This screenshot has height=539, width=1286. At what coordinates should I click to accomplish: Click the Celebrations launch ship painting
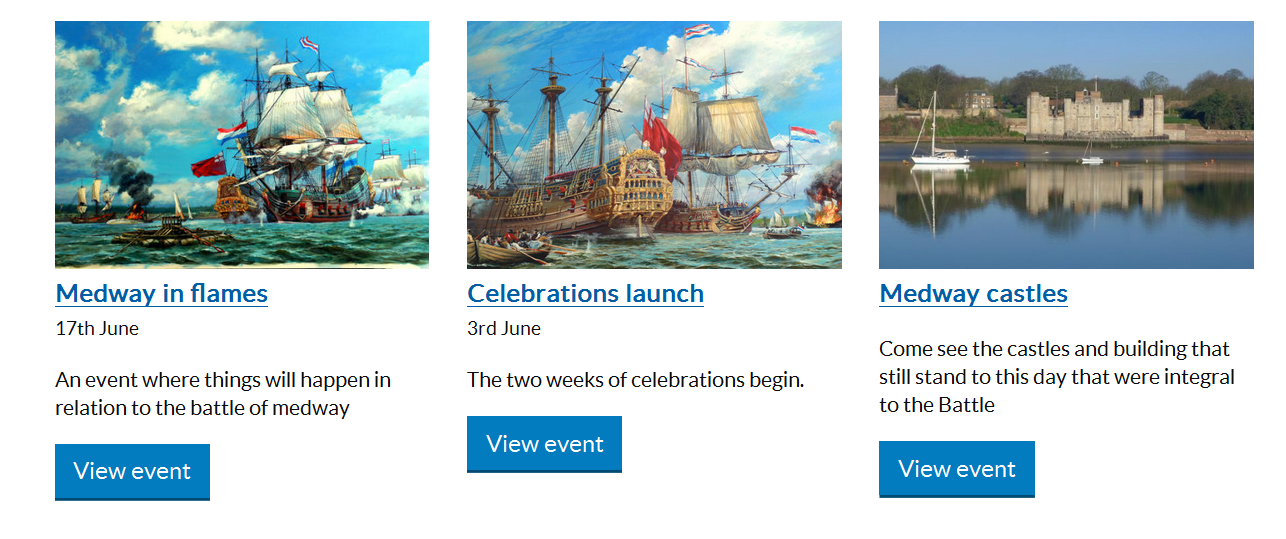click(x=654, y=144)
